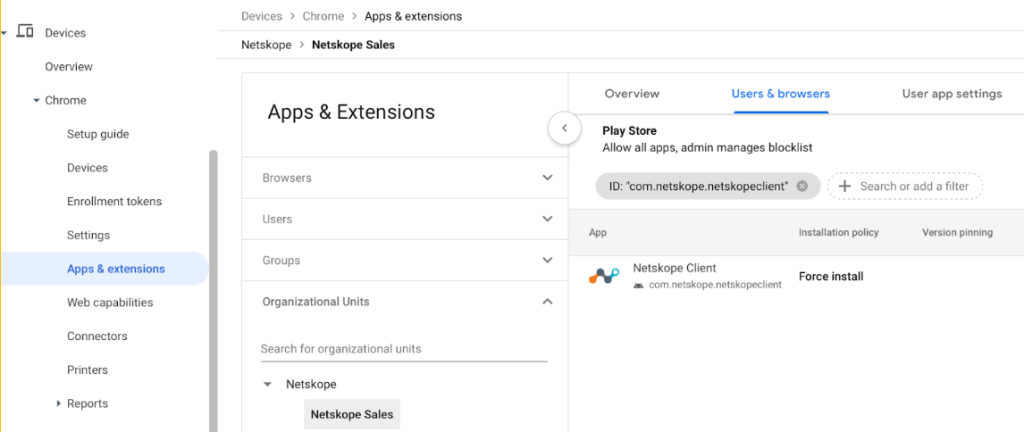The image size is (1024, 432).
Task: Open Force install policy dropdown
Action: coord(831,277)
